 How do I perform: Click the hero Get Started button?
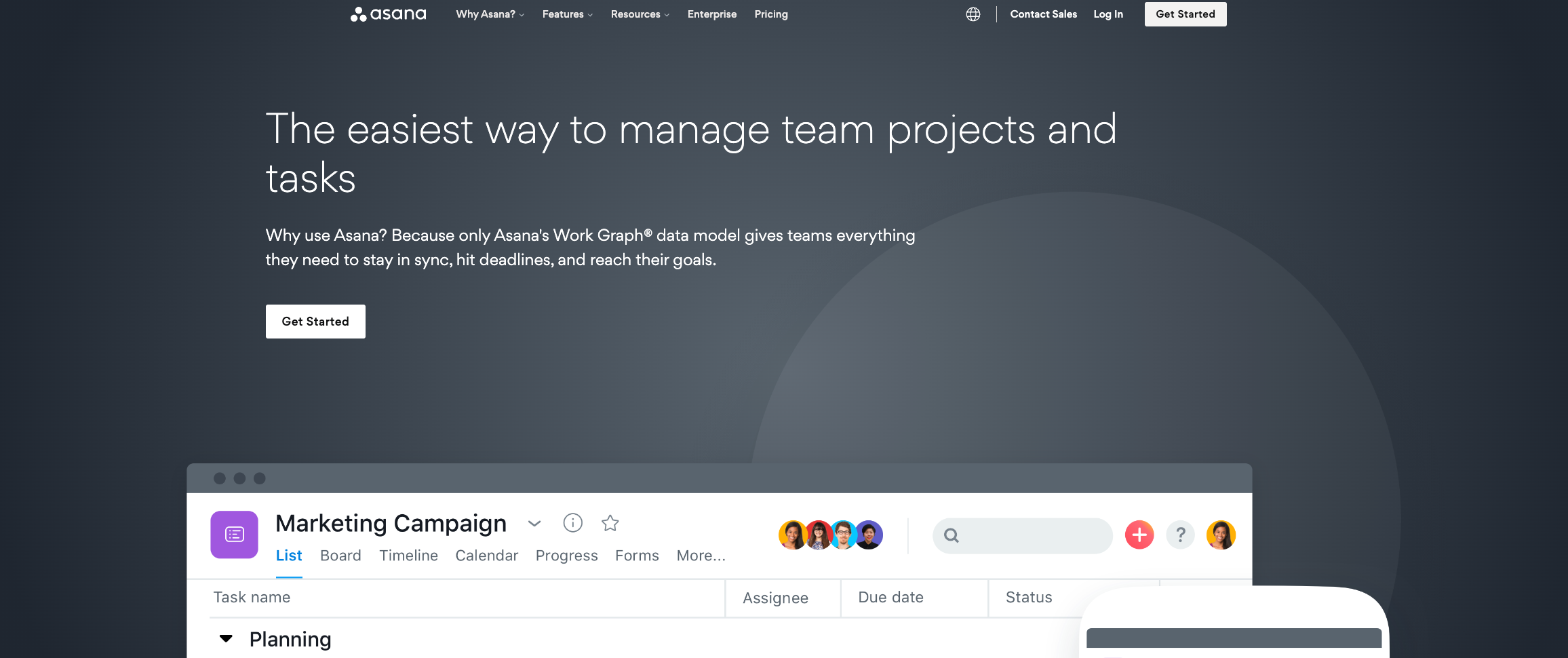[x=315, y=322]
